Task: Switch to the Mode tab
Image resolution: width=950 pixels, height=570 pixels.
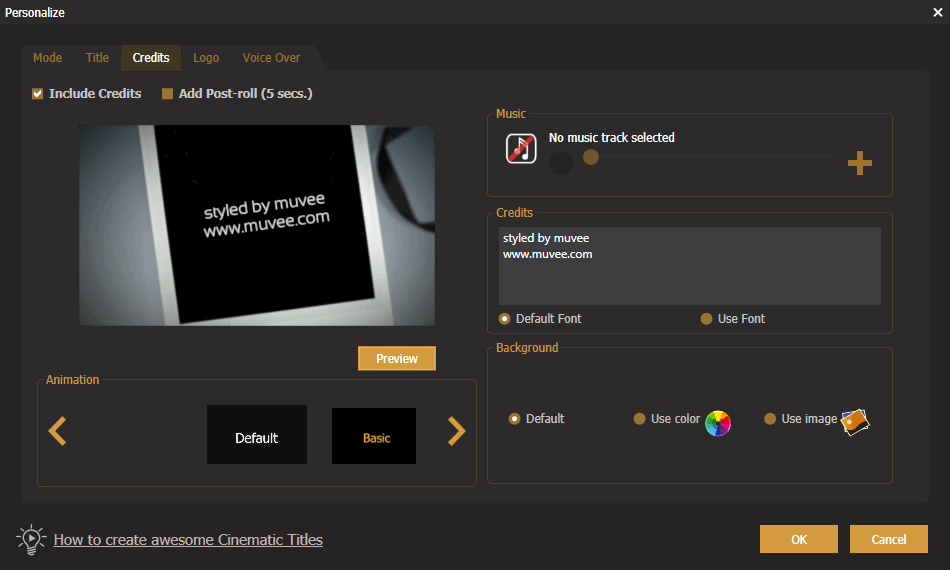Action: point(47,58)
